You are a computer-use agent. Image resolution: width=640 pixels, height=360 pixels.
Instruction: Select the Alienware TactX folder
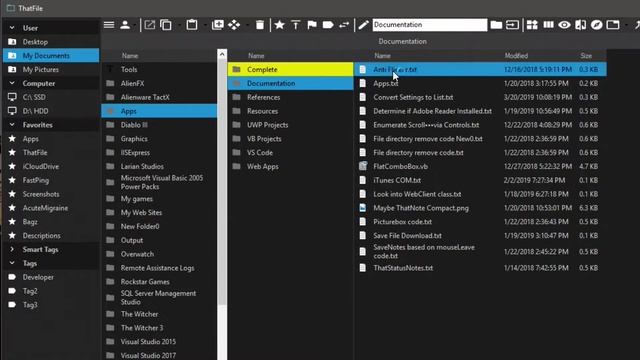[159, 97]
